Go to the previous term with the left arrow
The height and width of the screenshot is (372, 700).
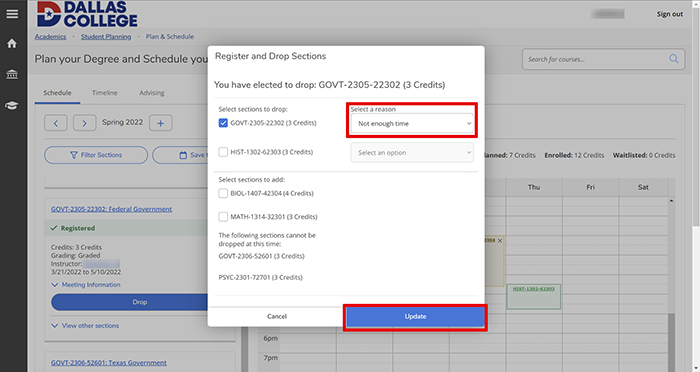click(x=56, y=123)
